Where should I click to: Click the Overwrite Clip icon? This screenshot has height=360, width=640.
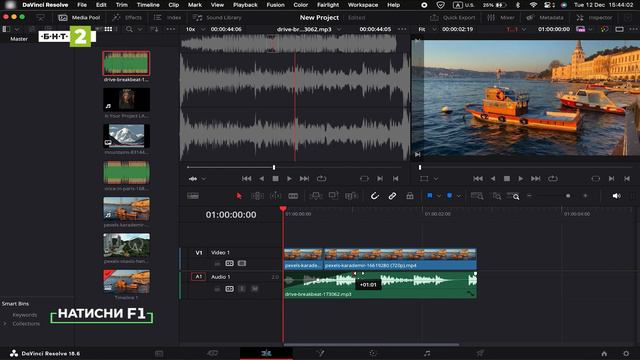[333, 196]
